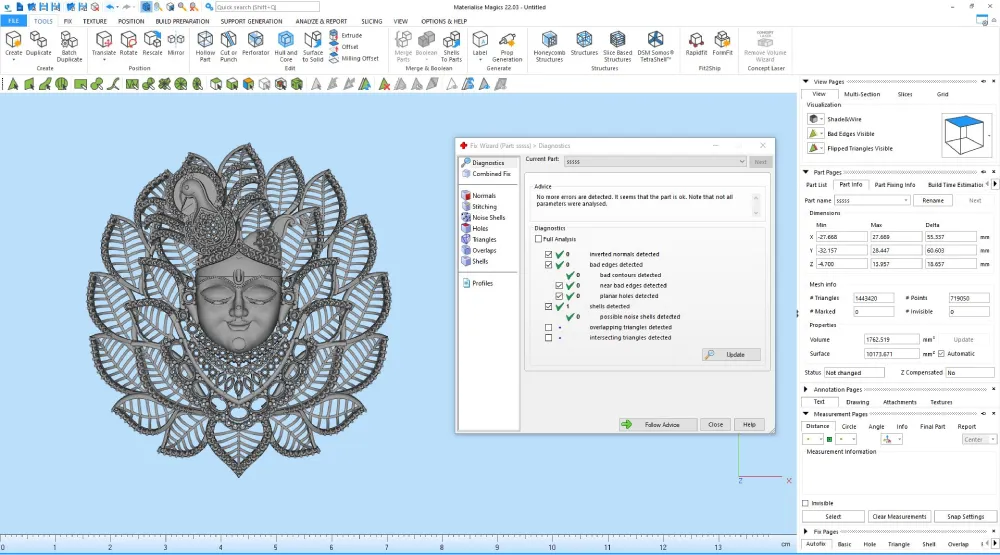This screenshot has height=555, width=1000.
Task: Switch to the Part List tab
Action: coord(816,185)
